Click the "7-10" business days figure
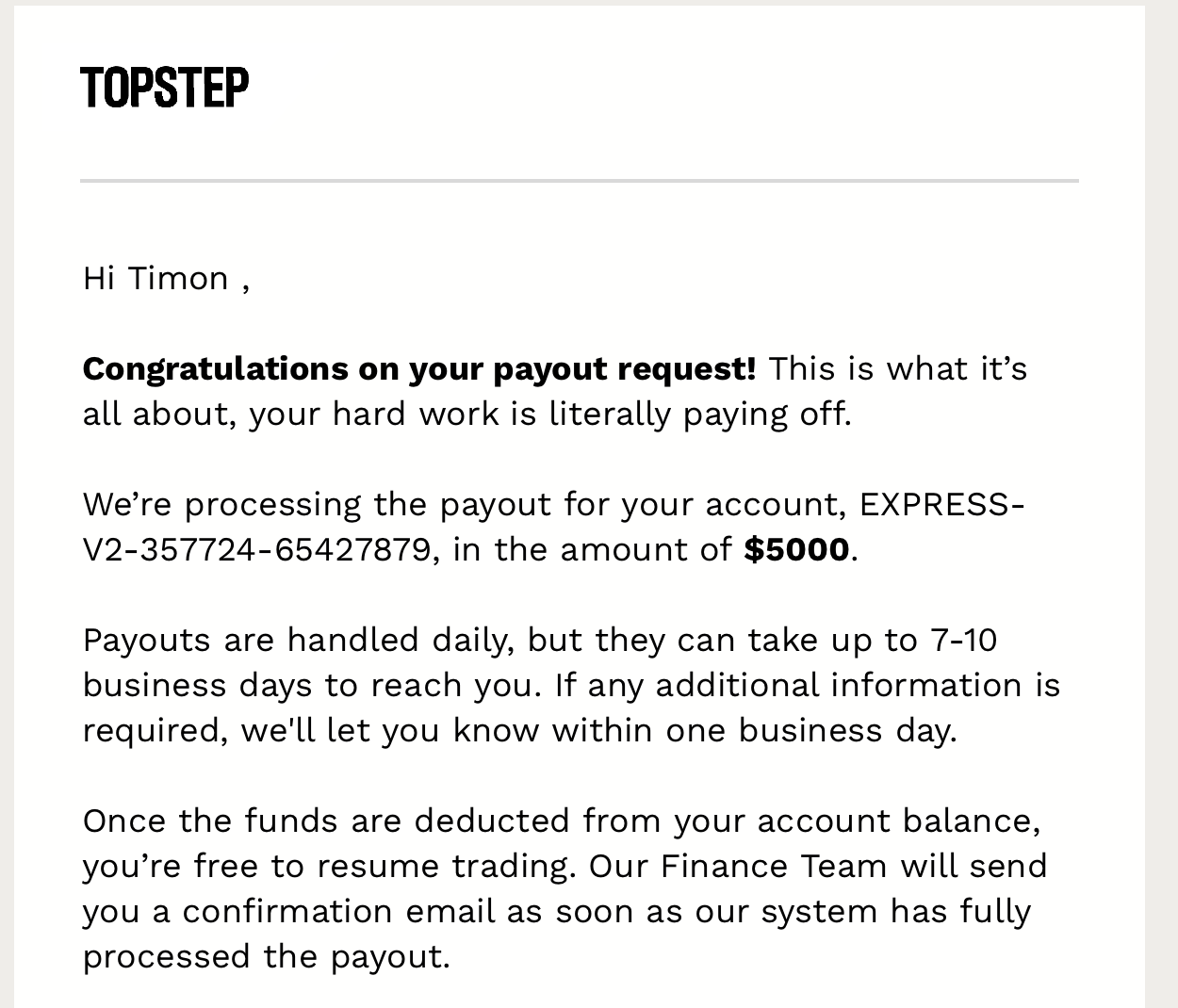The image size is (1178, 1008). pyautogui.click(x=963, y=640)
